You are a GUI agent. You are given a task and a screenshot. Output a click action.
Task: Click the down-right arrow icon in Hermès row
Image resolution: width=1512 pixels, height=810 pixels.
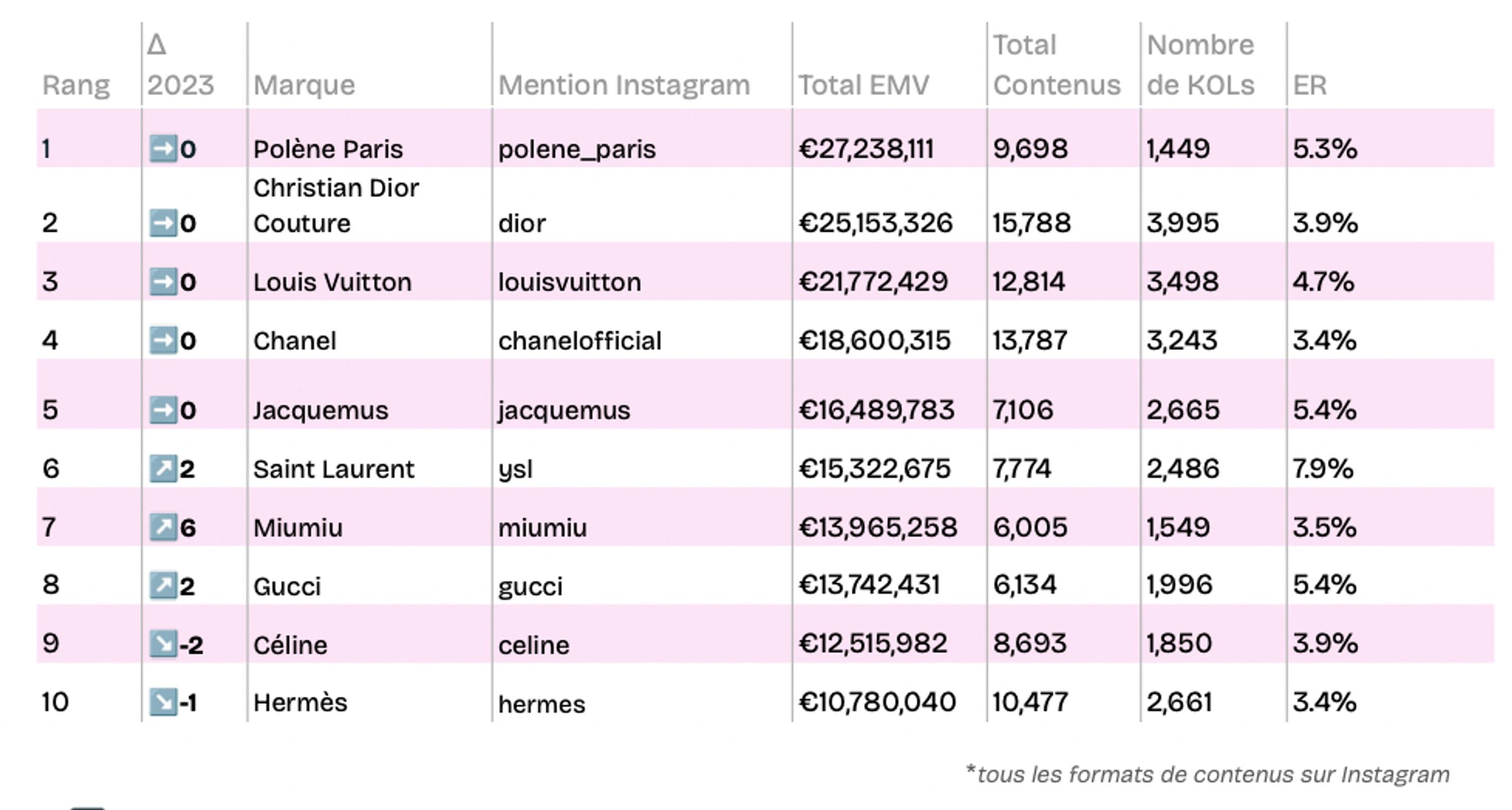(x=163, y=702)
